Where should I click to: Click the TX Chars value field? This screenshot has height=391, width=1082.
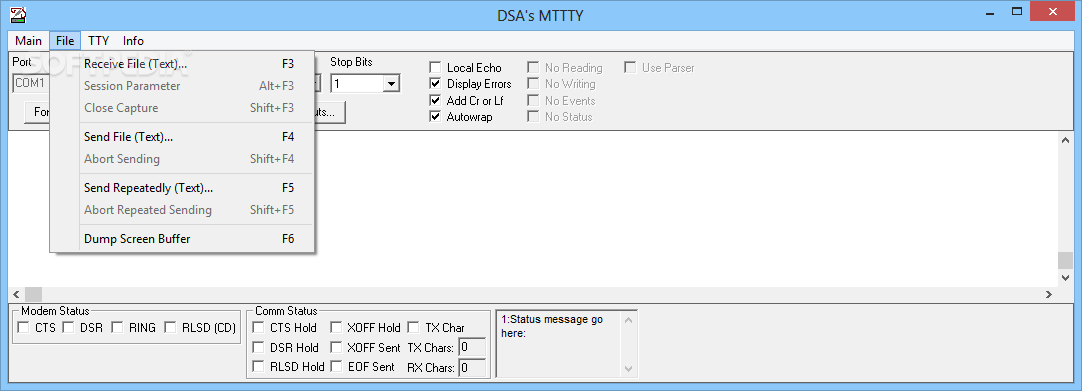click(472, 348)
